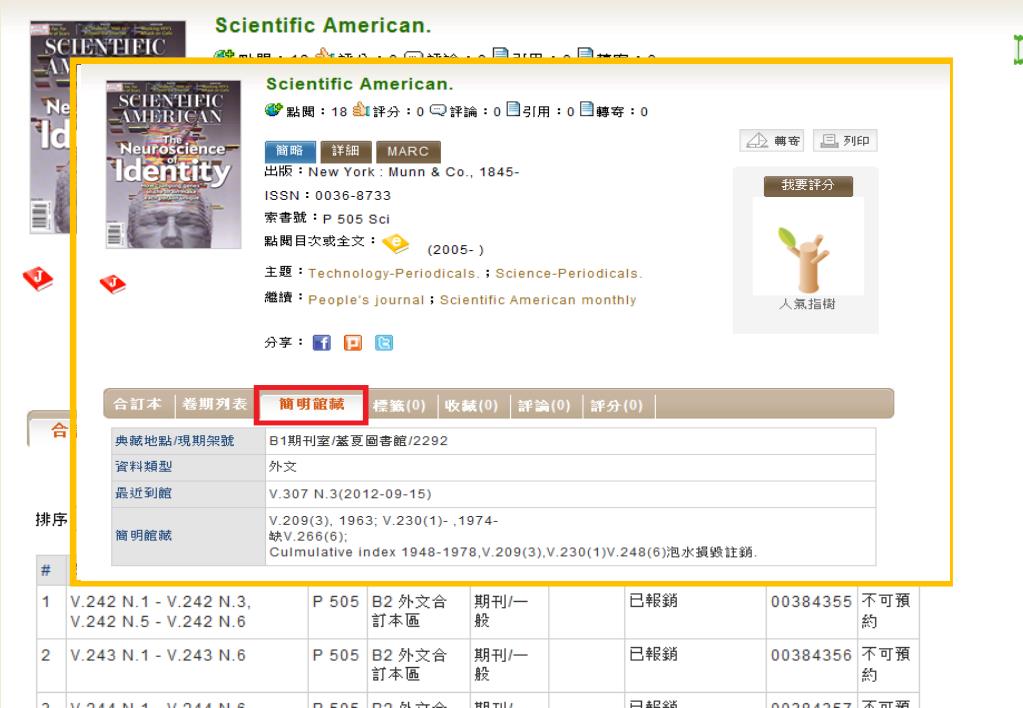Click the 列印 print button
This screenshot has width=1023, height=708.
pyautogui.click(x=845, y=140)
